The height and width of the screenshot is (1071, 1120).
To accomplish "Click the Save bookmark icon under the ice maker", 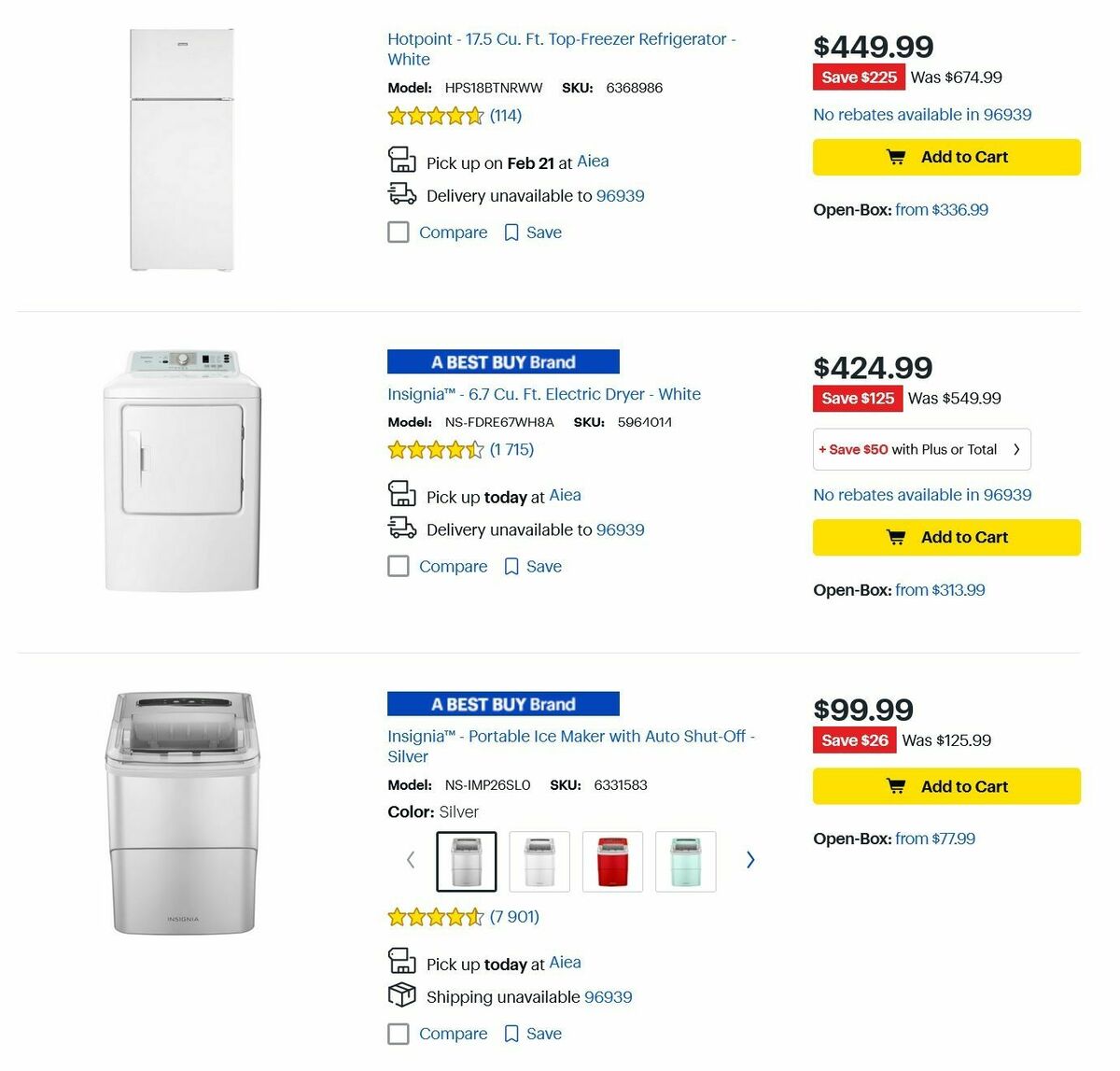I will [x=511, y=1034].
